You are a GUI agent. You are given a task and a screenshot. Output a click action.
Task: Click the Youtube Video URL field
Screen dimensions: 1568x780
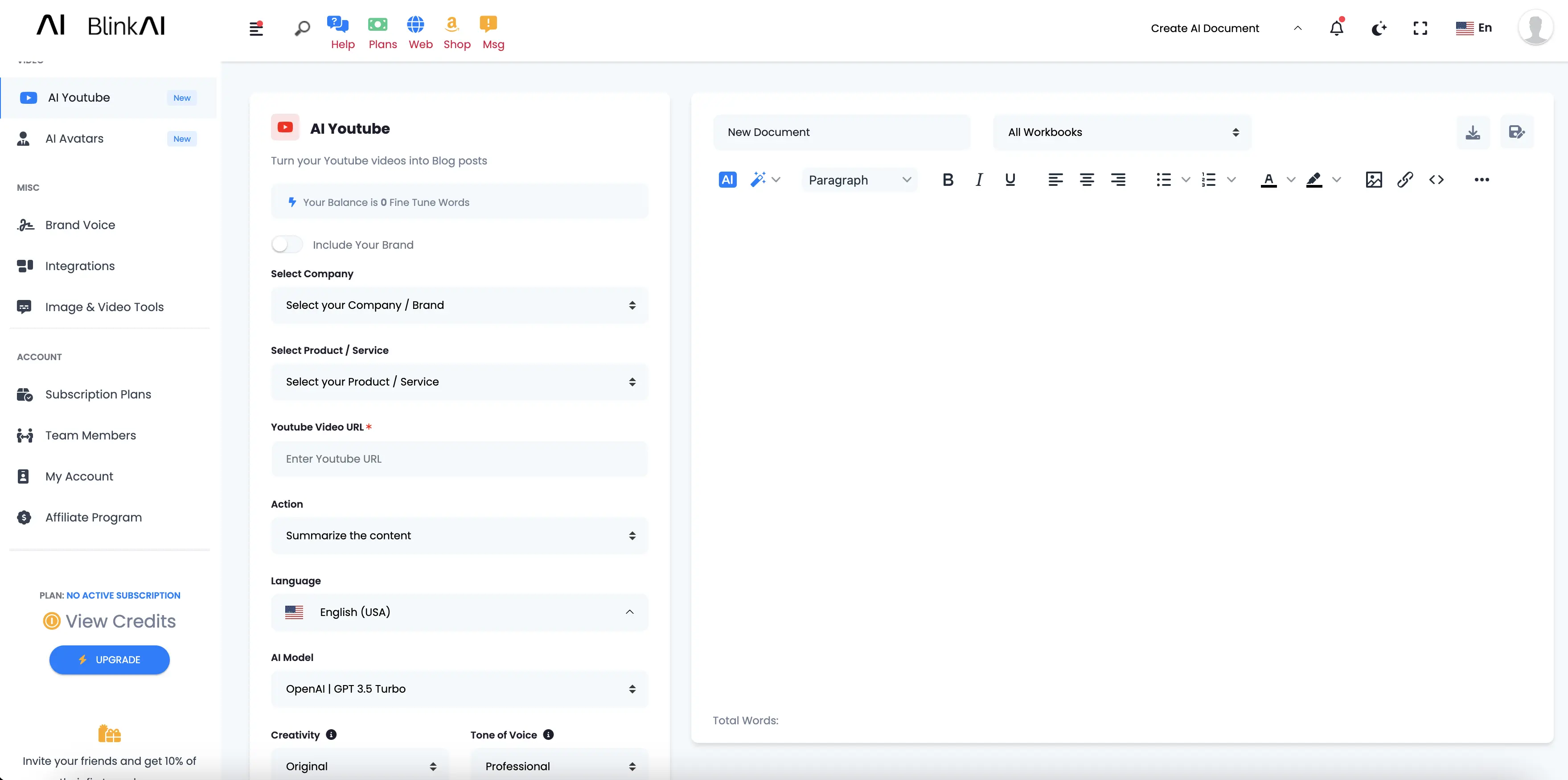point(460,459)
